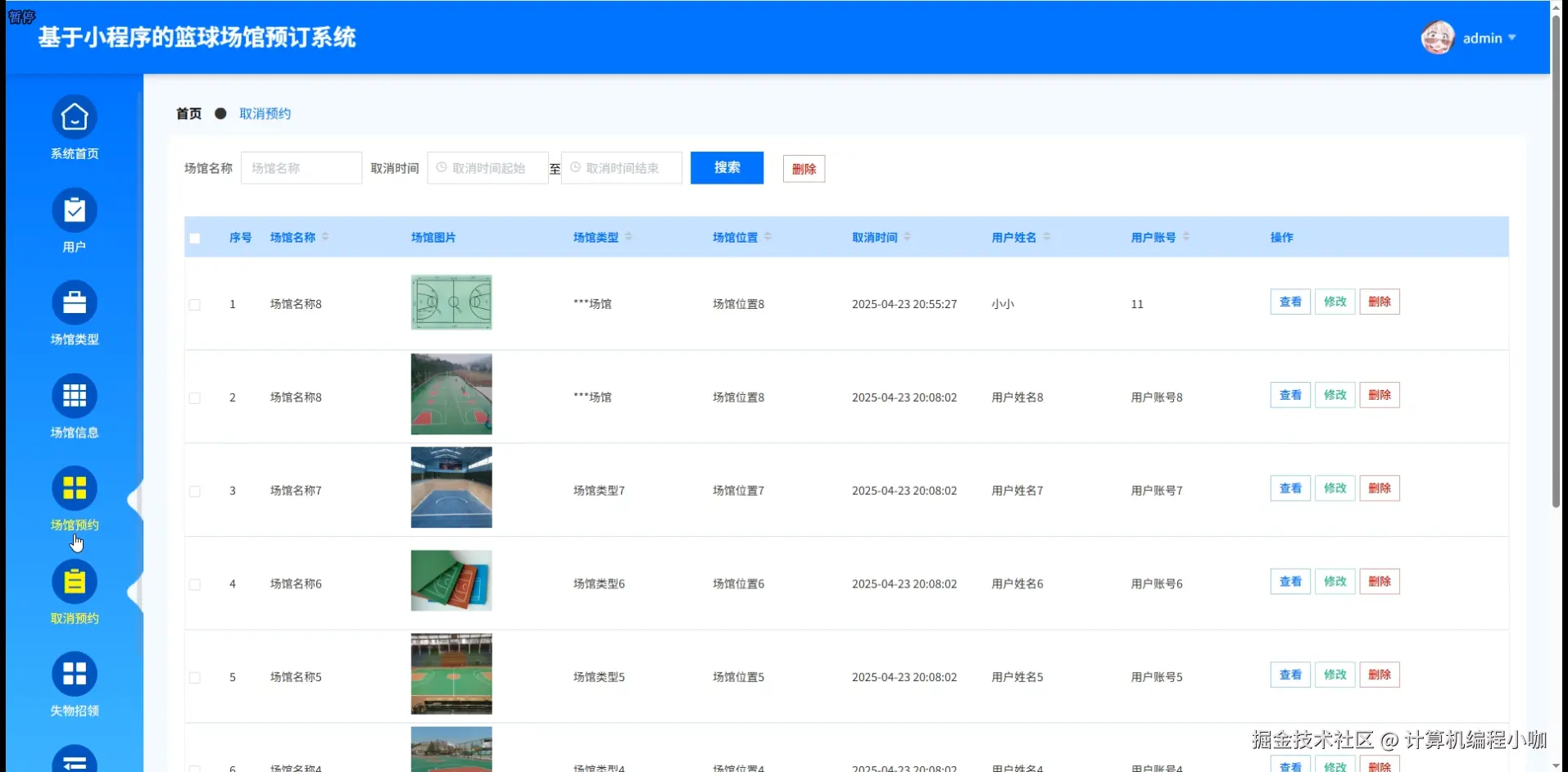Open the 取消时间起始 date field
Screen dimensions: 1568x772
487,168
